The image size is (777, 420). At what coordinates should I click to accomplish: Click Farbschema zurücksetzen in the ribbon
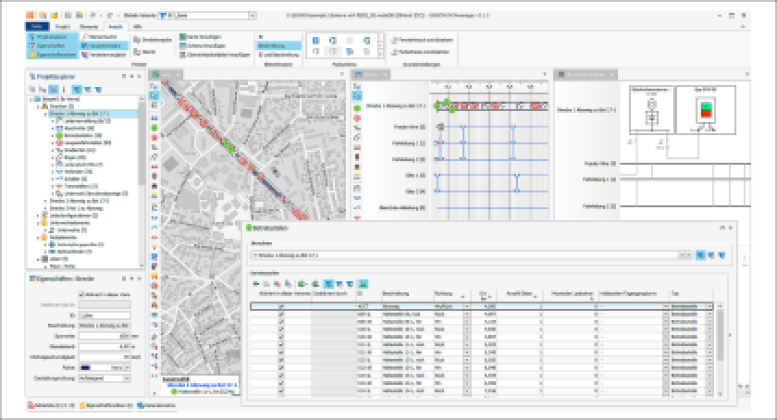(420, 52)
